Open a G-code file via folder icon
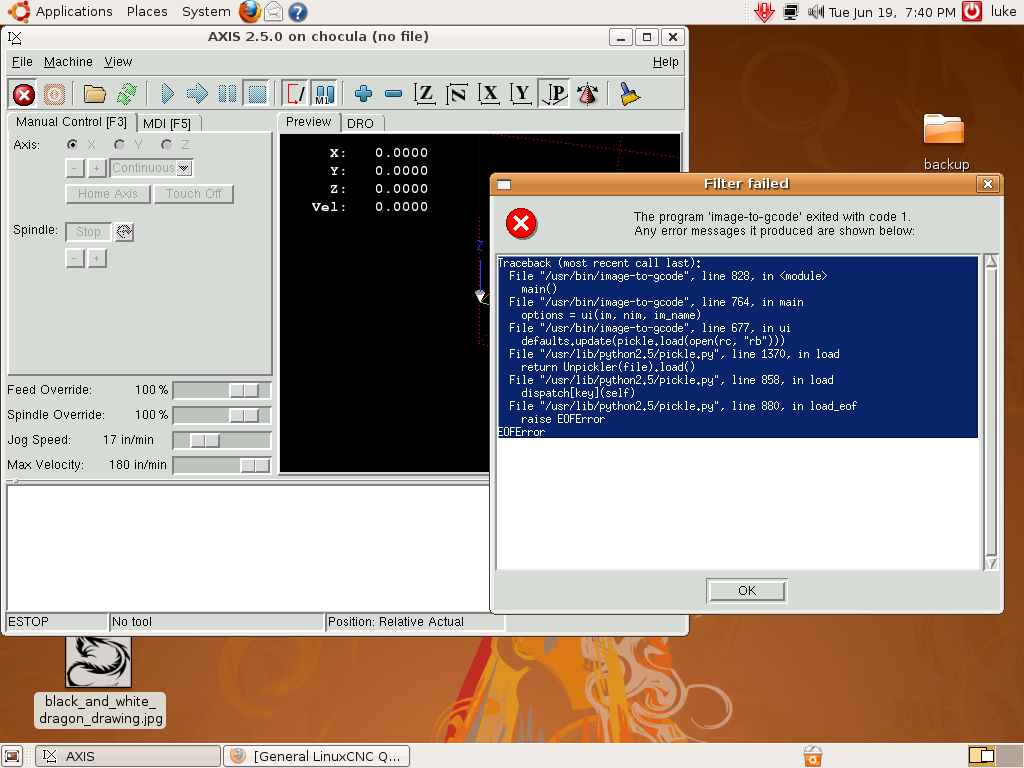The height and width of the screenshot is (768, 1024). click(x=95, y=95)
